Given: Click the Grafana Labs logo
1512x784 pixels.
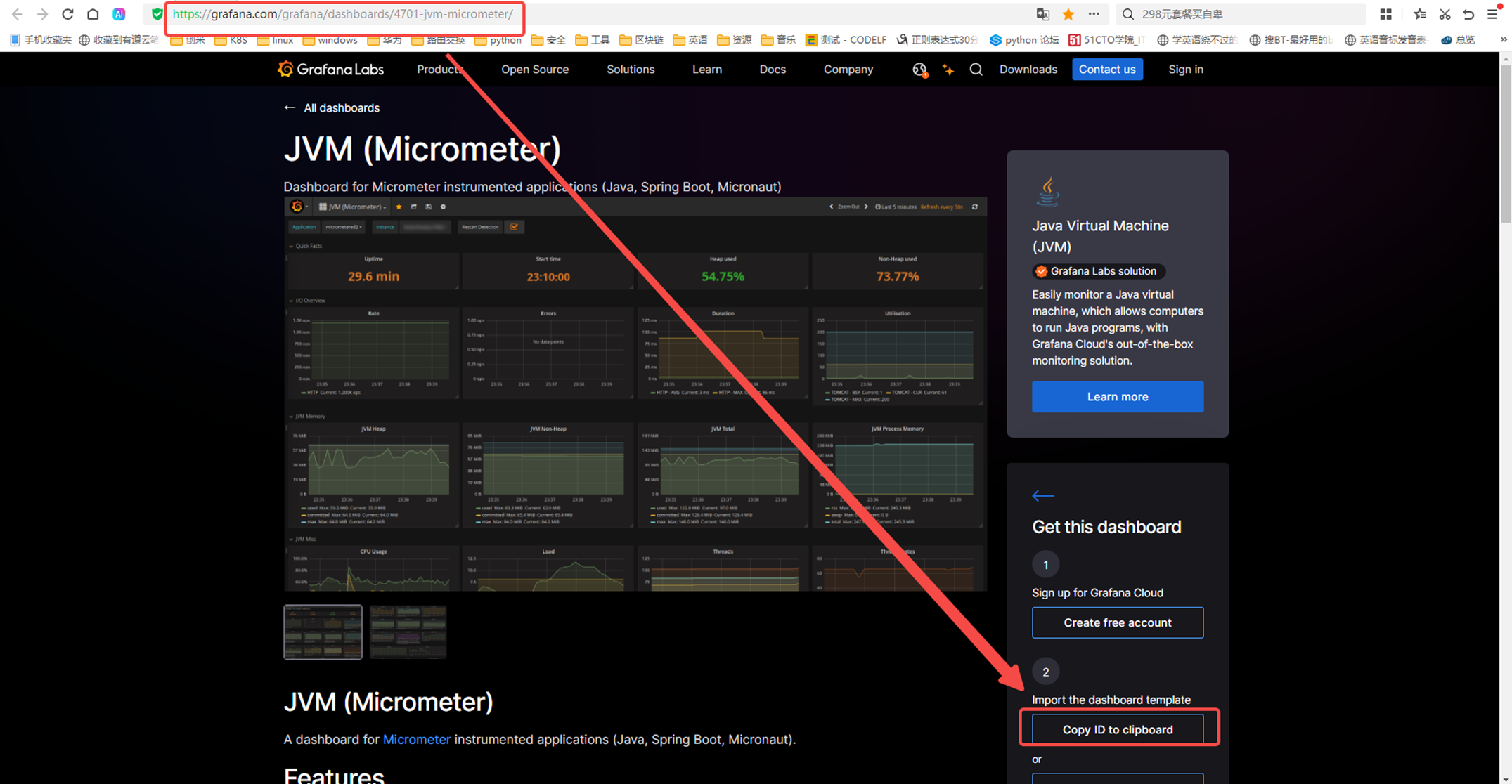Looking at the screenshot, I should click(x=330, y=69).
